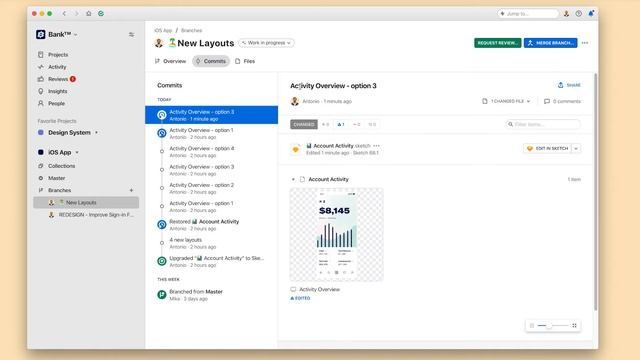Select the commit Activity Overview - option 4
This screenshot has height=360, width=640.
(211, 152)
